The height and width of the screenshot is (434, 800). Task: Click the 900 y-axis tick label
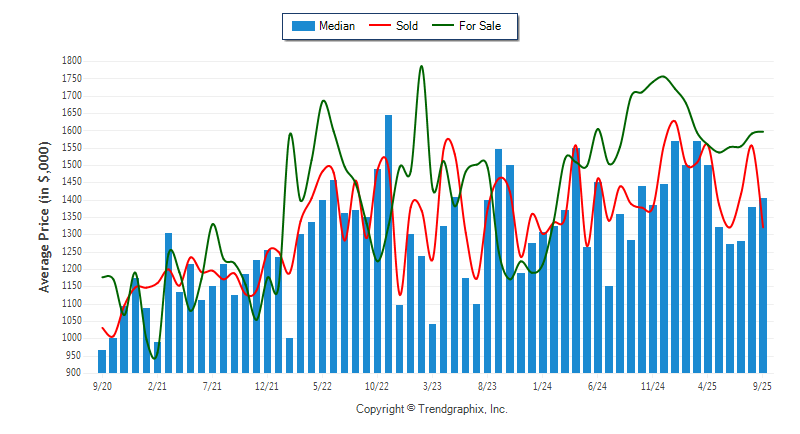click(74, 372)
